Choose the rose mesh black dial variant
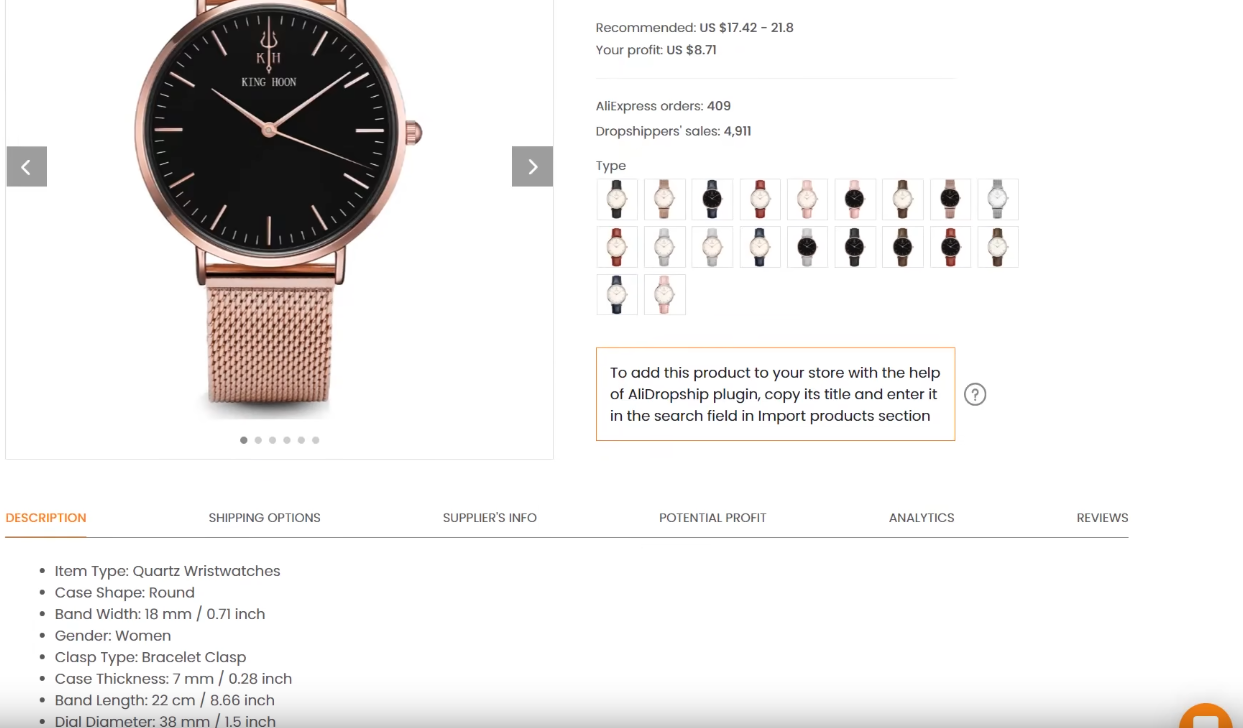 point(950,199)
